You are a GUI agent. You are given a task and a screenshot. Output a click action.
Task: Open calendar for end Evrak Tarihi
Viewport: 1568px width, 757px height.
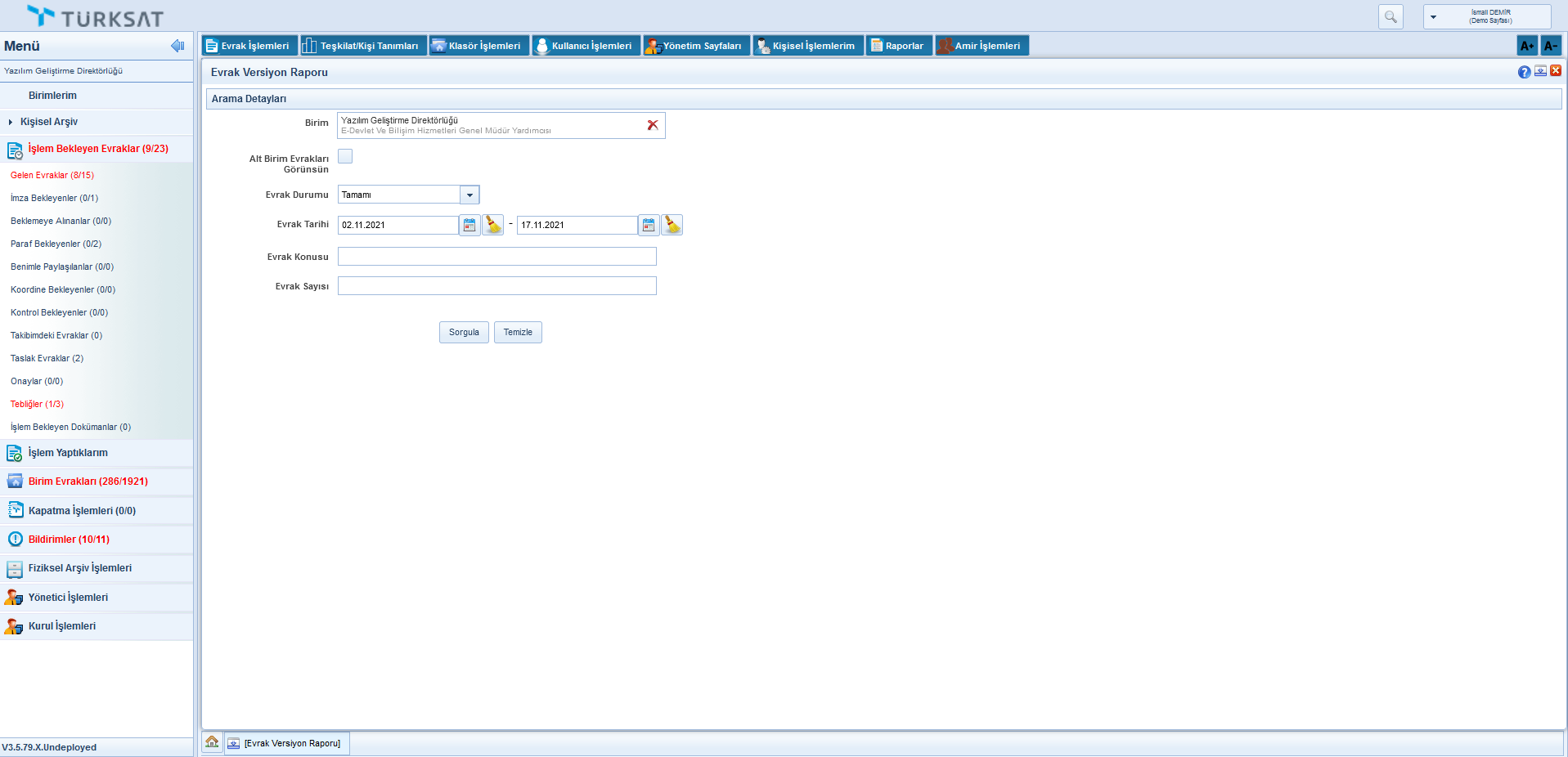[x=649, y=225]
